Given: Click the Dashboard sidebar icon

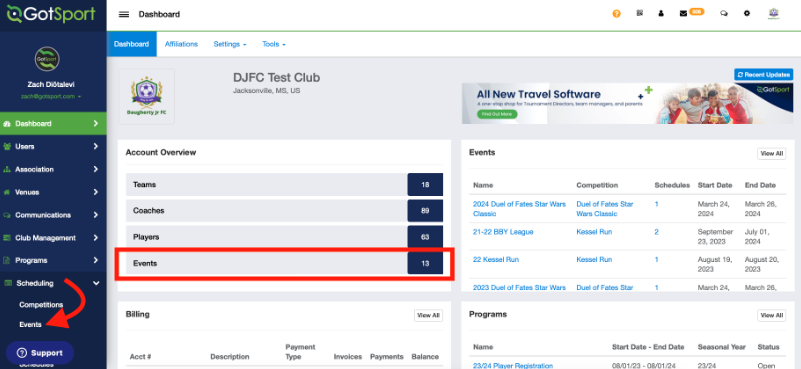Looking at the screenshot, I should click(x=7, y=124).
